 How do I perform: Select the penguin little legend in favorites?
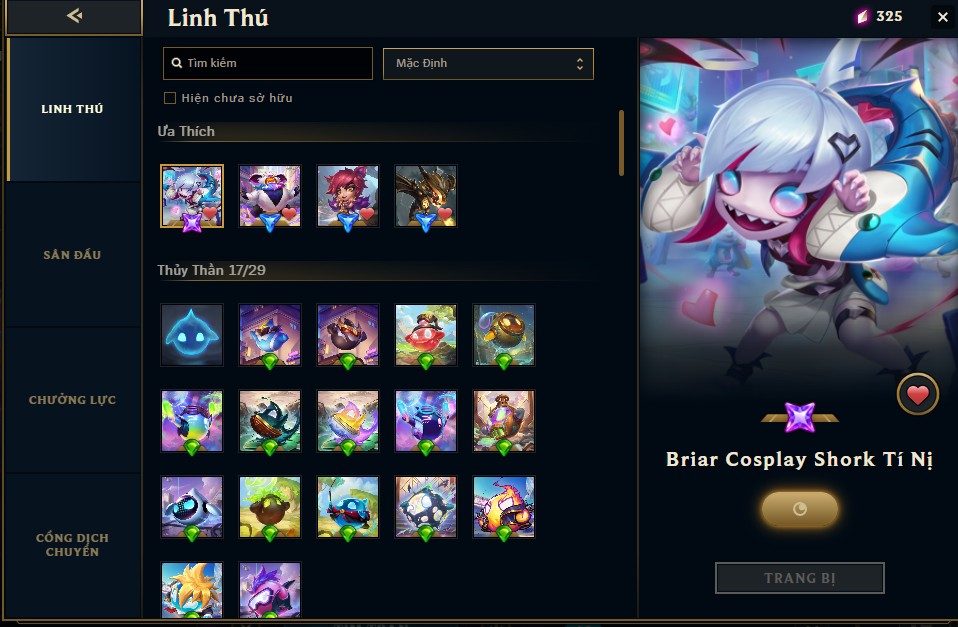pyautogui.click(x=270, y=196)
